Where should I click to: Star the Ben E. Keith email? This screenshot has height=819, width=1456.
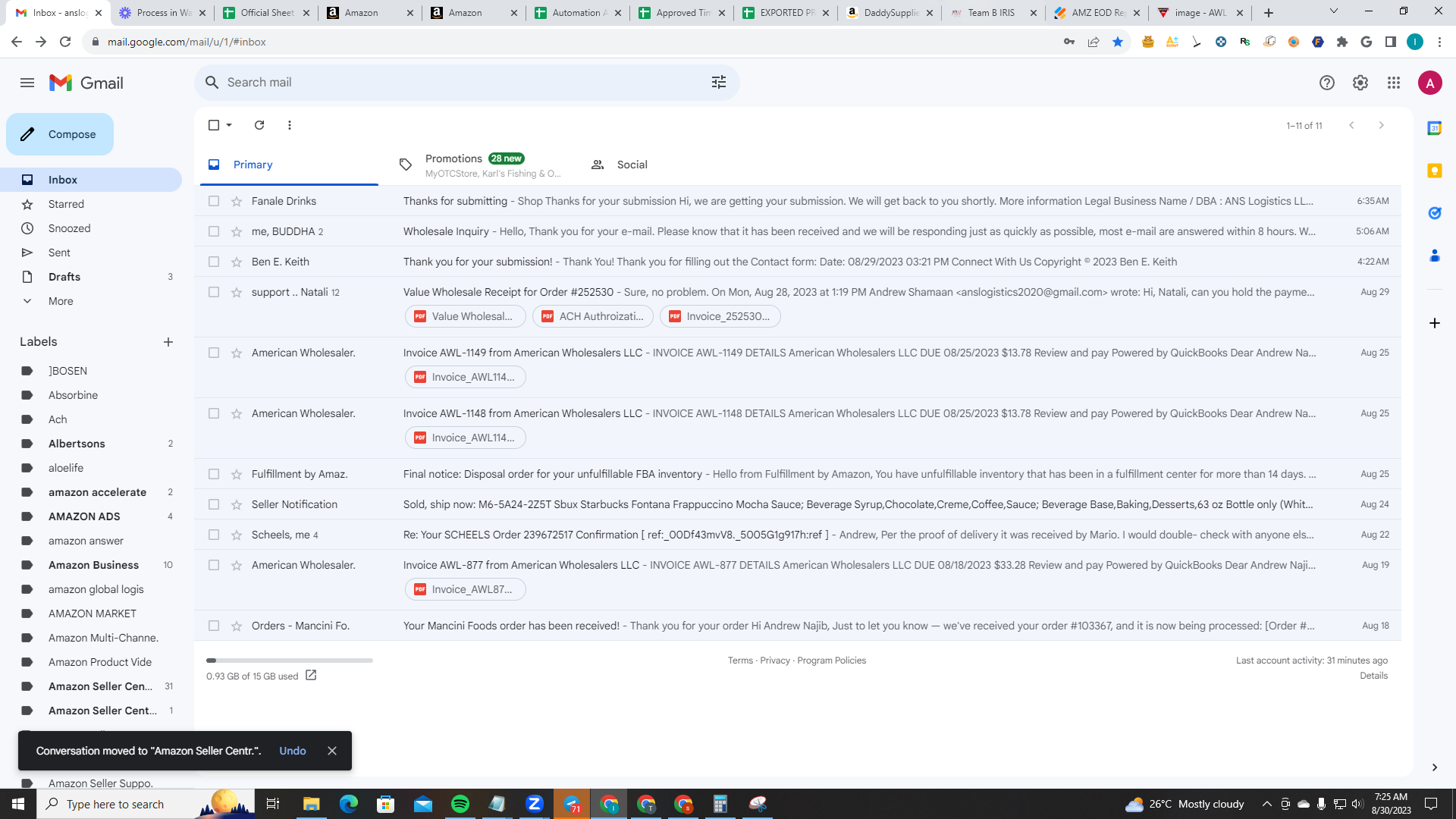tap(237, 262)
